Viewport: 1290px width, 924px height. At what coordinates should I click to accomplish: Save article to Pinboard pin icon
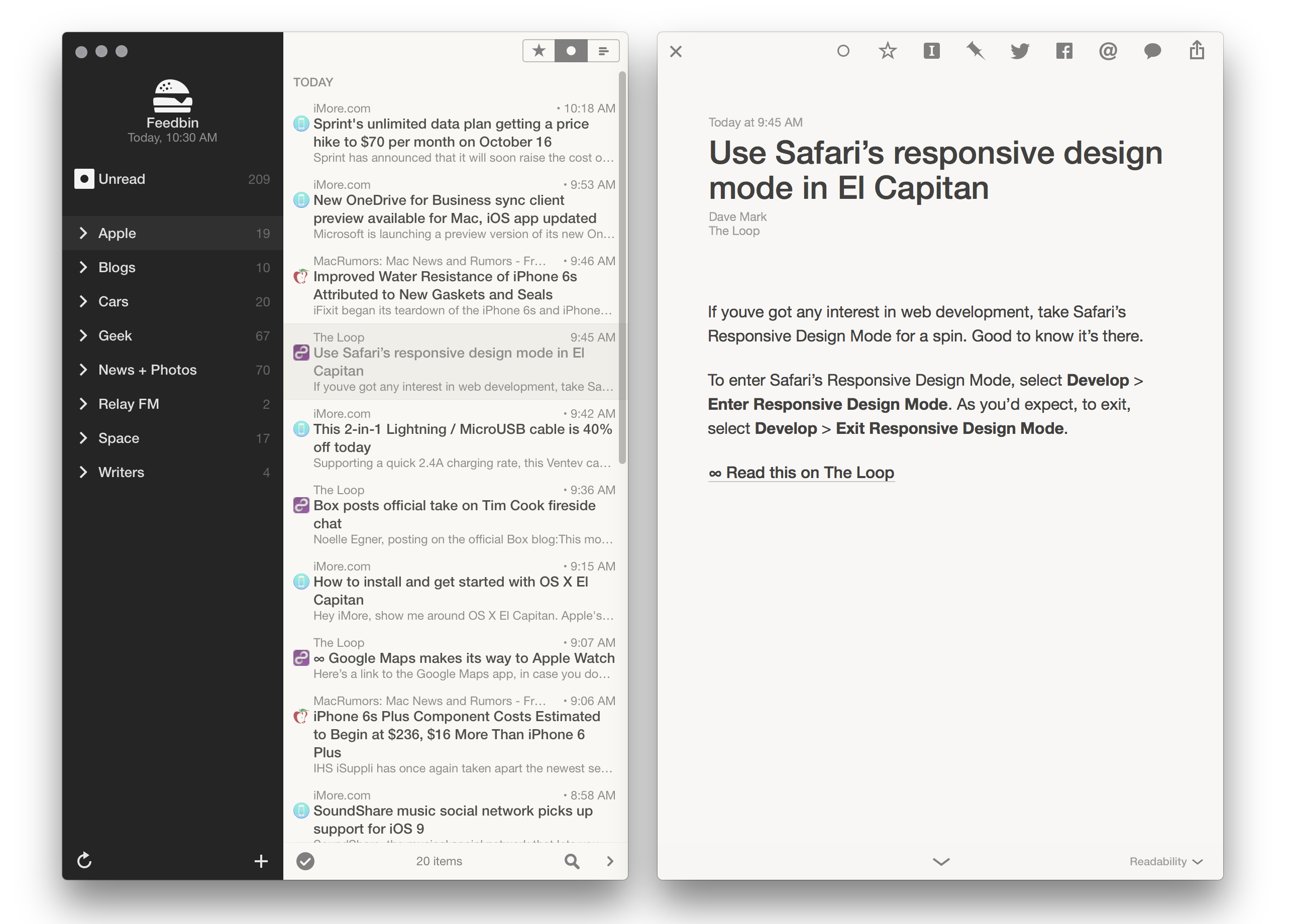976,51
